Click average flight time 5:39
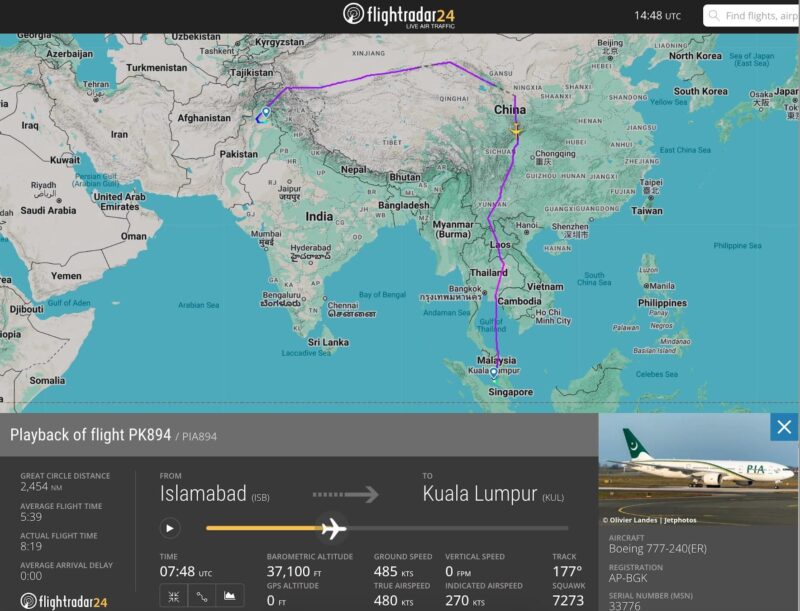Image resolution: width=800 pixels, height=611 pixels. pyautogui.click(x=31, y=517)
